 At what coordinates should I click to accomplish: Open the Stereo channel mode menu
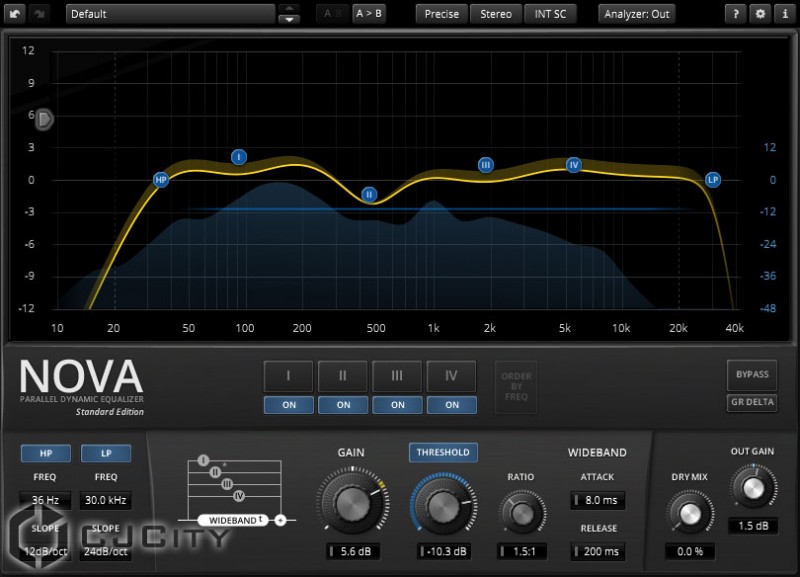(x=496, y=14)
